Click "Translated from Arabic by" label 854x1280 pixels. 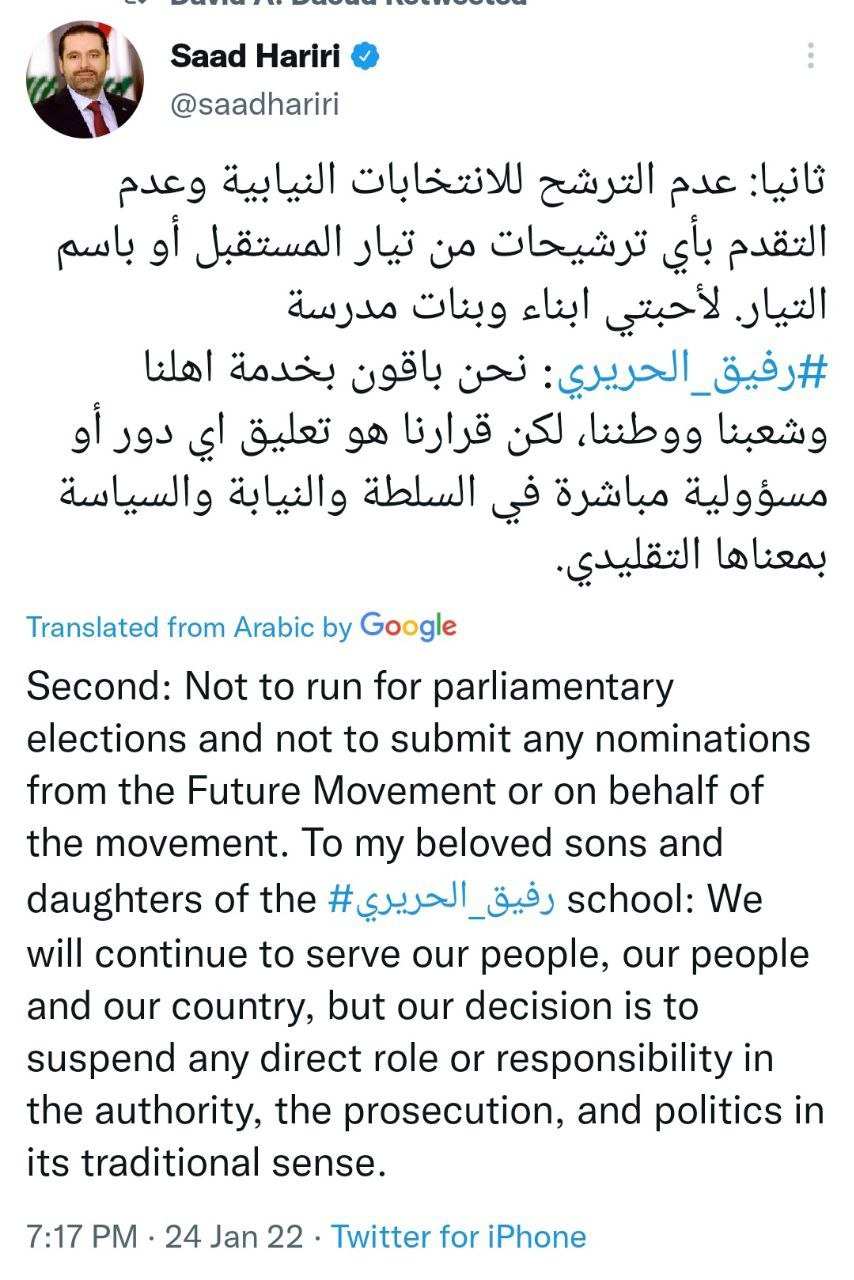pyautogui.click(x=189, y=628)
